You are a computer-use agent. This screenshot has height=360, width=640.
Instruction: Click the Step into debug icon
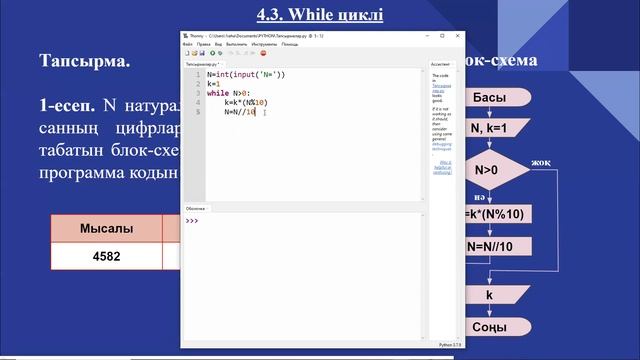point(238,53)
